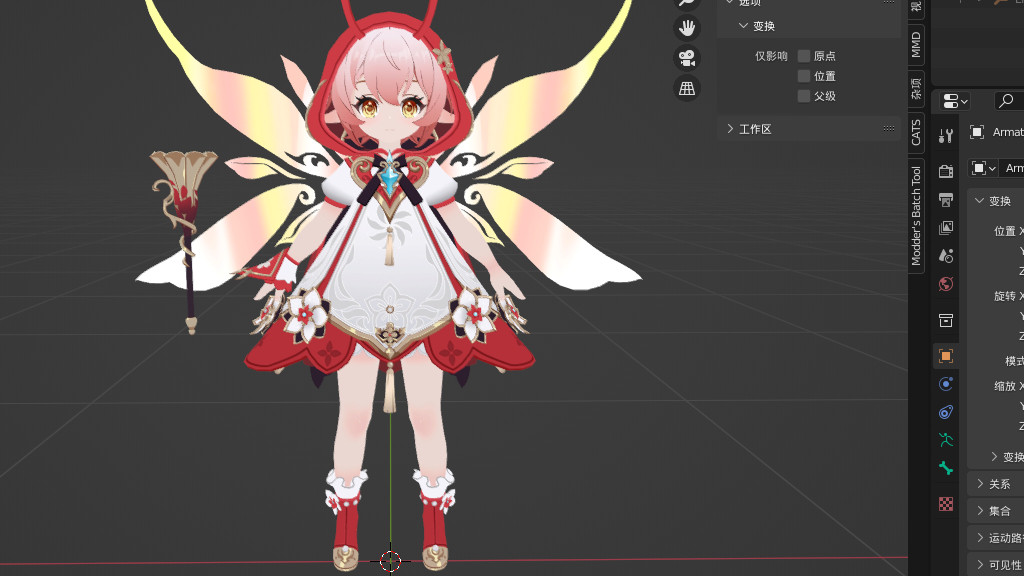This screenshot has width=1024, height=576.
Task: Open the MMD sidebar tab
Action: [x=916, y=44]
